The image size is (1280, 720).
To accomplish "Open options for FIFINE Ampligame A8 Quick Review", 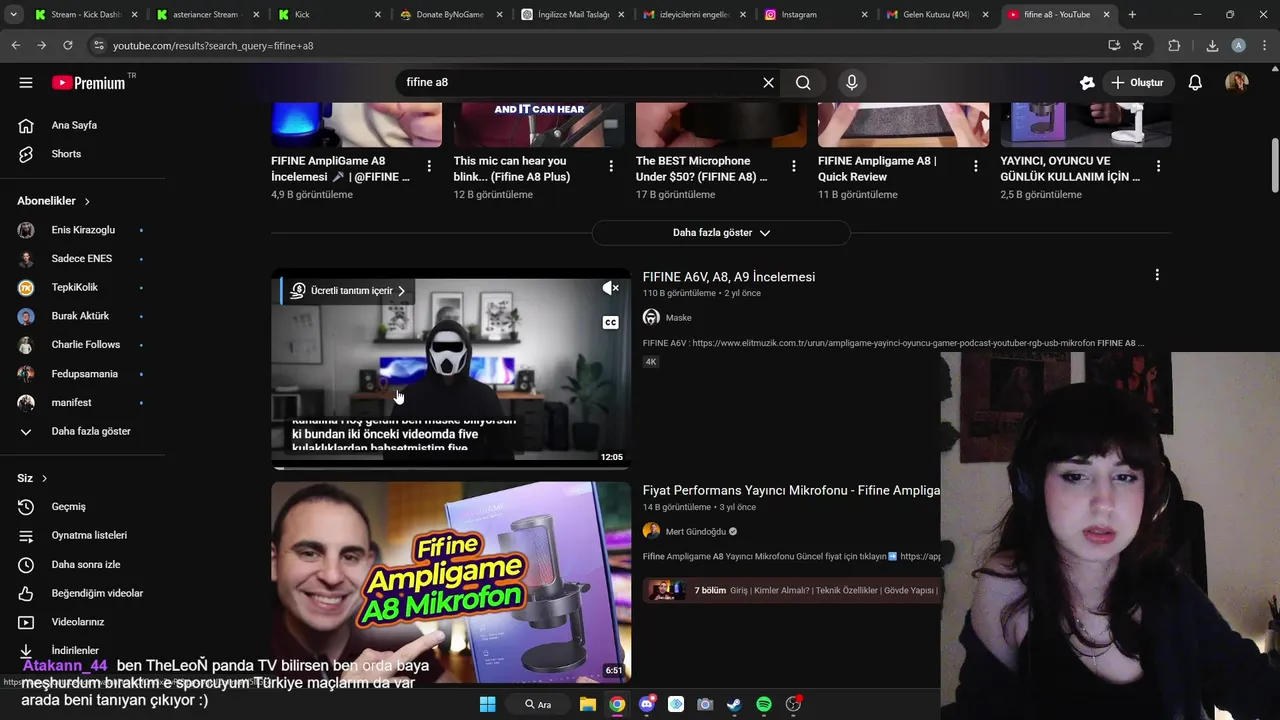I will pos(976,166).
